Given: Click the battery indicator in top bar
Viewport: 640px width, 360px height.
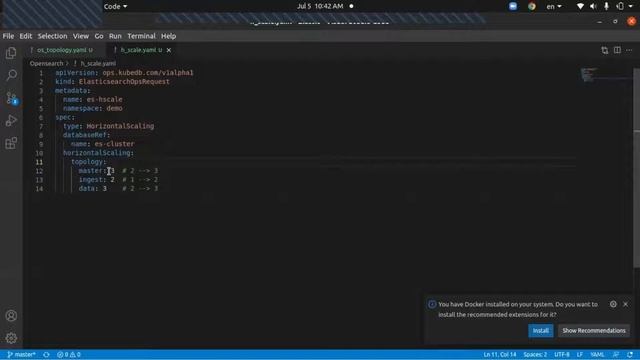Looking at the screenshot, I should pos(620,6).
